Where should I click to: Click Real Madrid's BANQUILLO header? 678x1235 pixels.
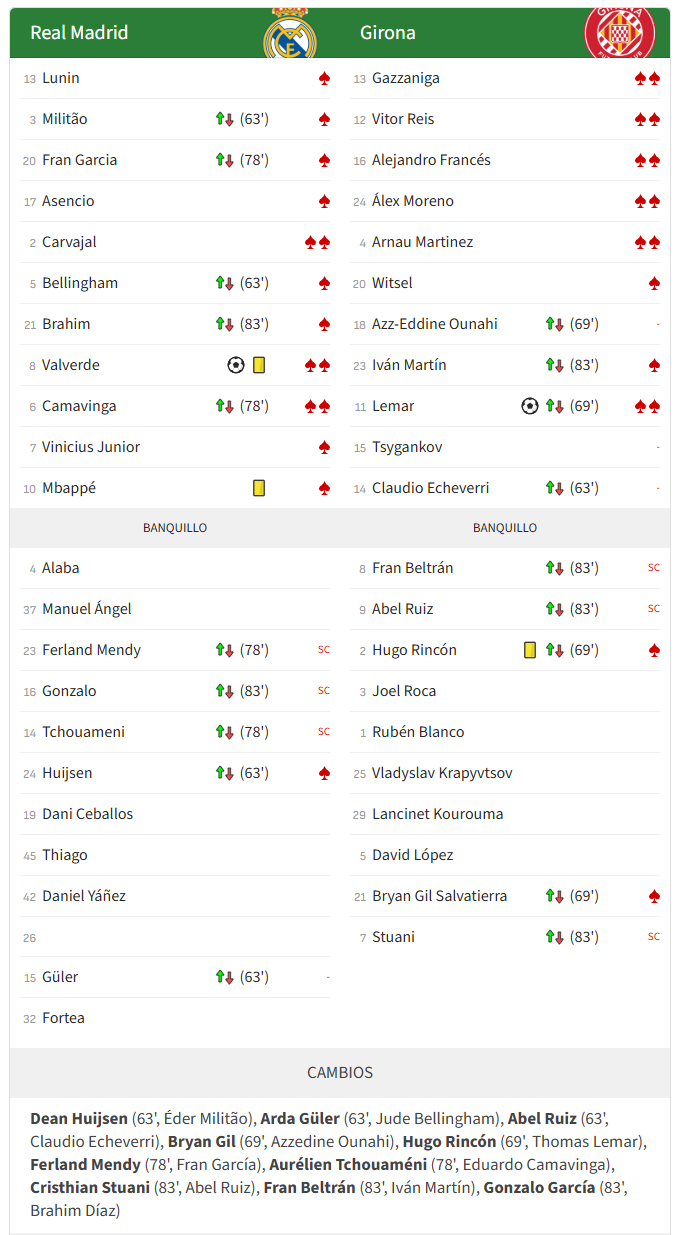pyautogui.click(x=175, y=527)
